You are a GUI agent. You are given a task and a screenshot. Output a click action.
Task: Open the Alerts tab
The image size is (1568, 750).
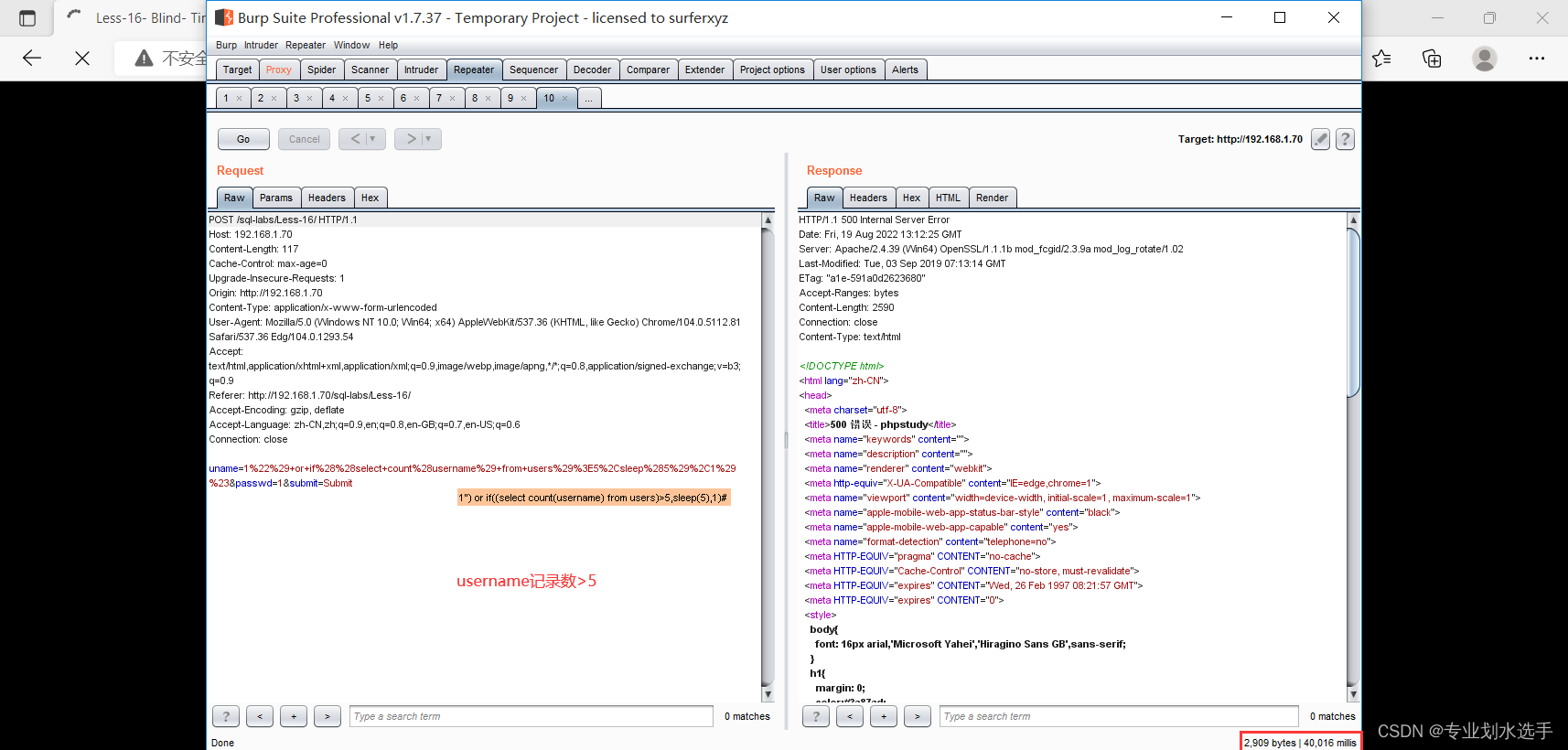905,70
